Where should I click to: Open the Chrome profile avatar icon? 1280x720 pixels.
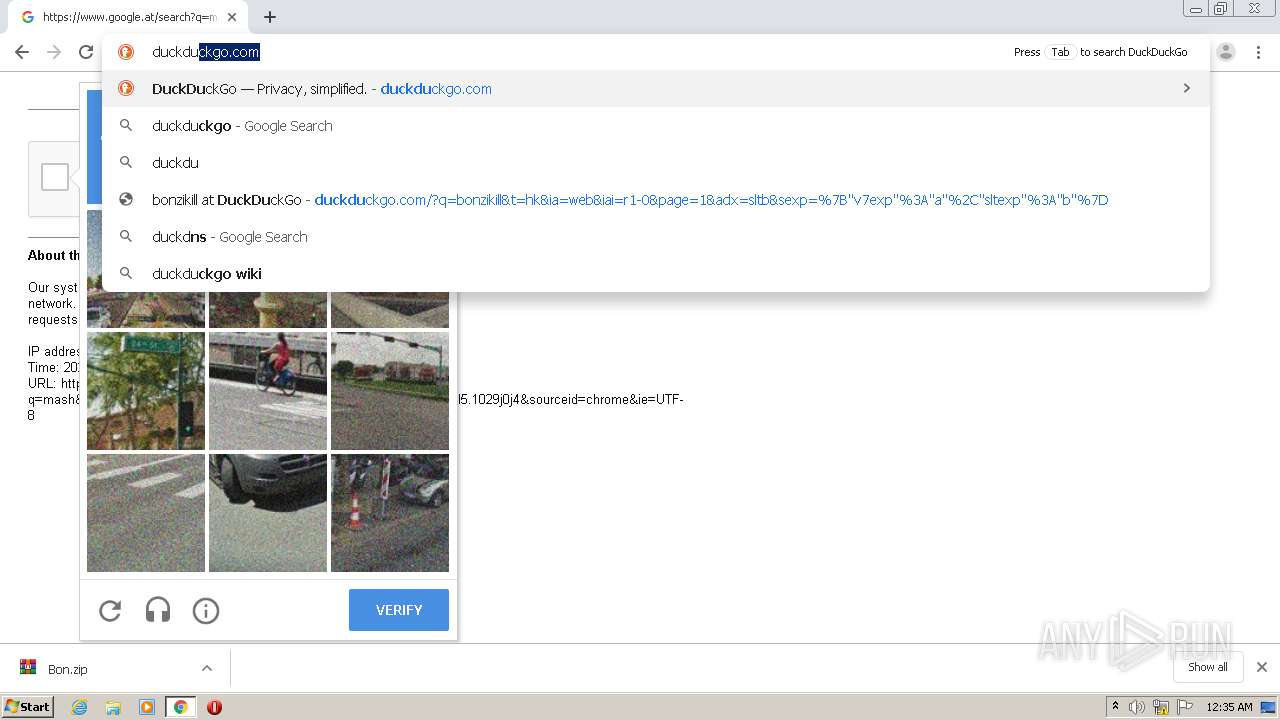[x=1226, y=52]
